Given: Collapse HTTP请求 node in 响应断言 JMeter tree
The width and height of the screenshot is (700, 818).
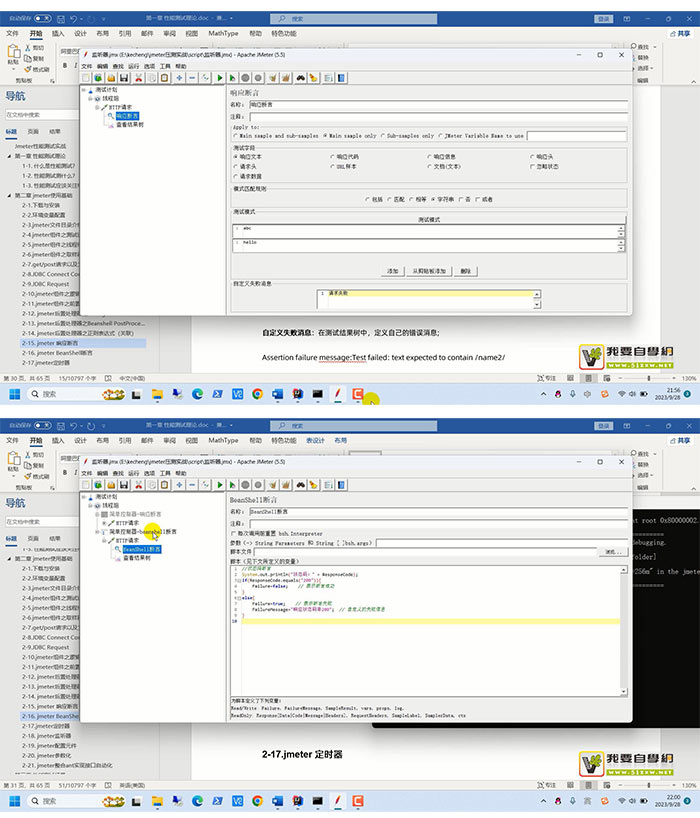Looking at the screenshot, I should 98,107.
